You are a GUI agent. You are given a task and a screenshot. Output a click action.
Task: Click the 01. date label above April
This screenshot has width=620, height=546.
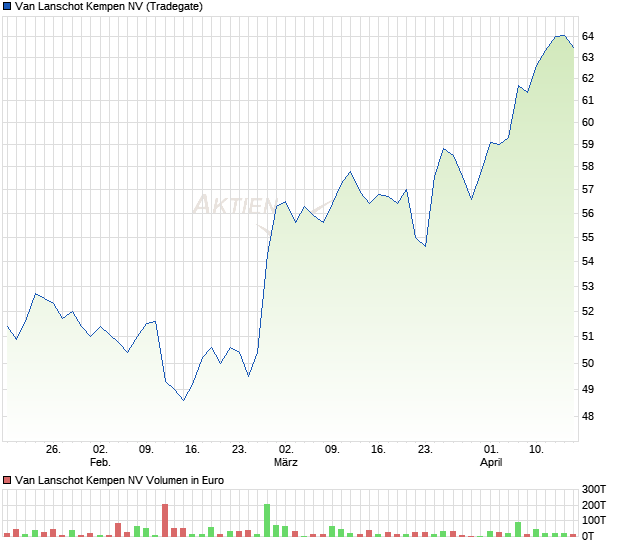tap(491, 450)
